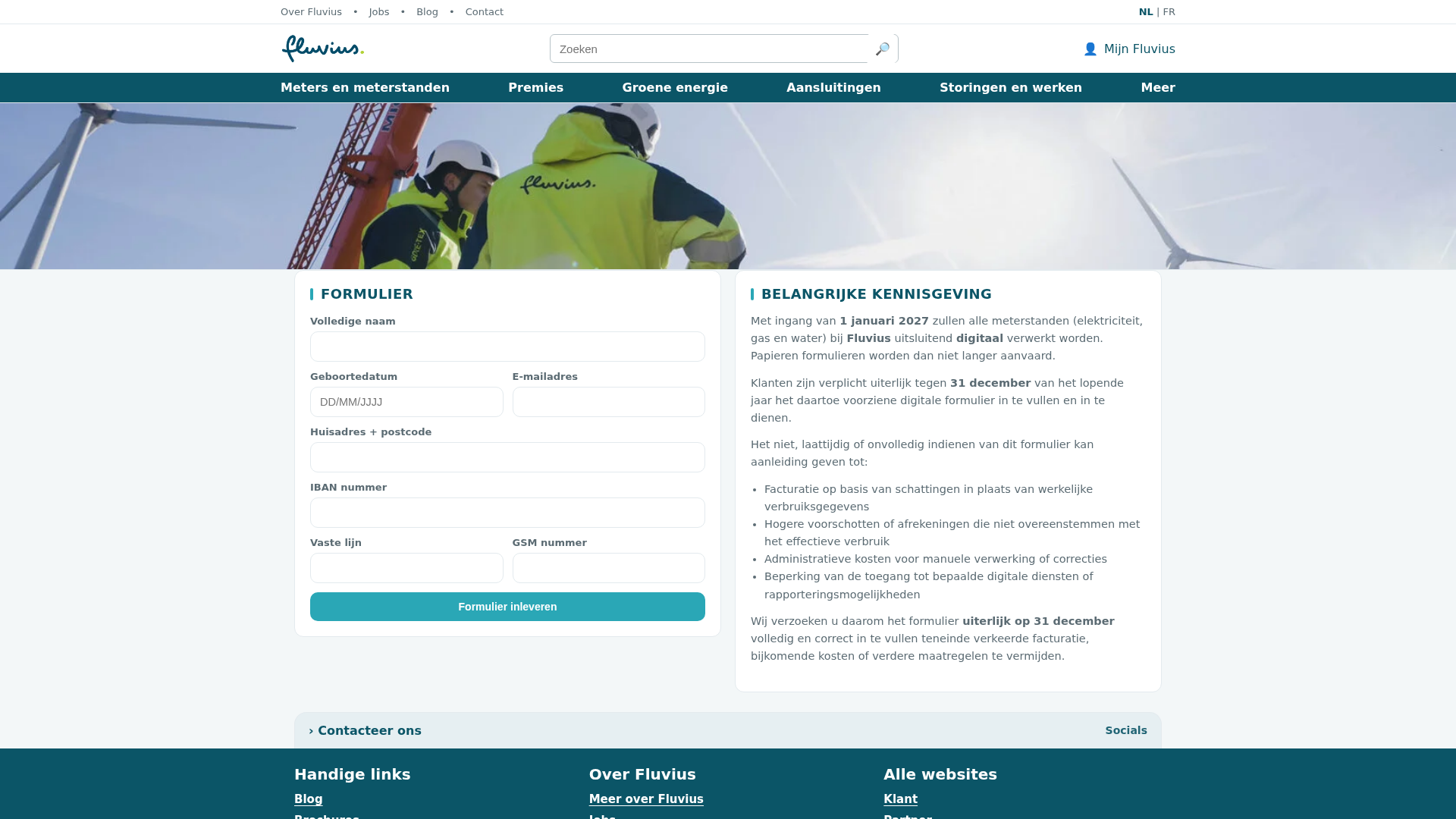The height and width of the screenshot is (819, 1456).
Task: Click the Handige links footer heading
Action: pyautogui.click(x=353, y=774)
